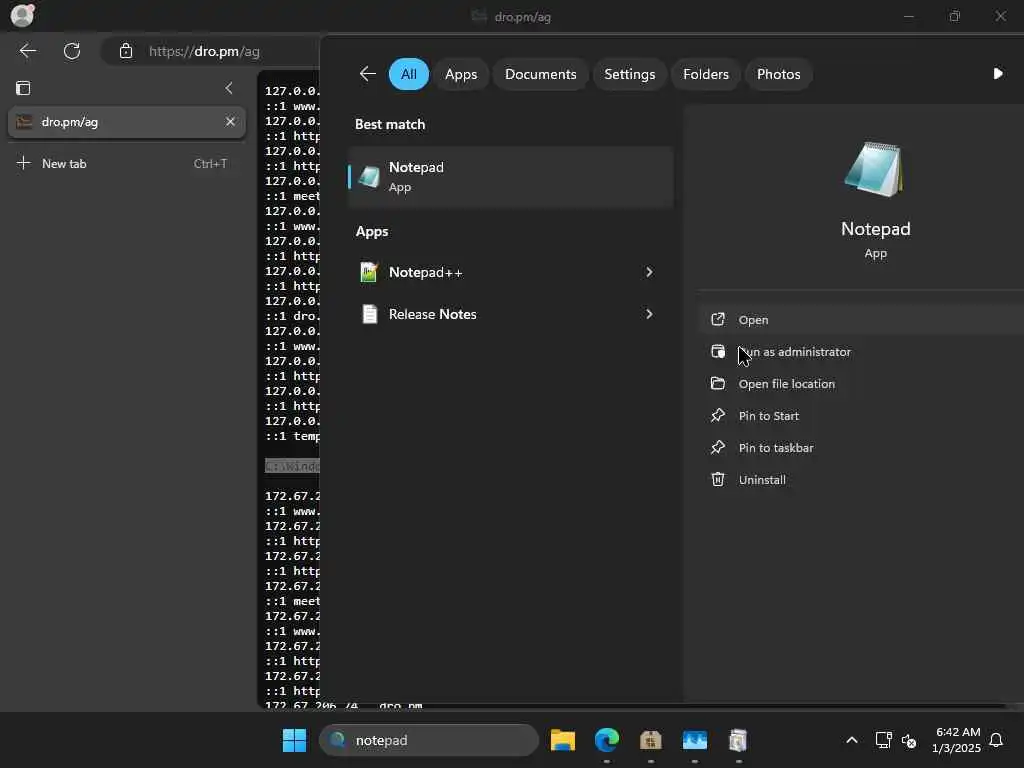Click the network status tray icon
The height and width of the screenshot is (768, 1024).
884,741
